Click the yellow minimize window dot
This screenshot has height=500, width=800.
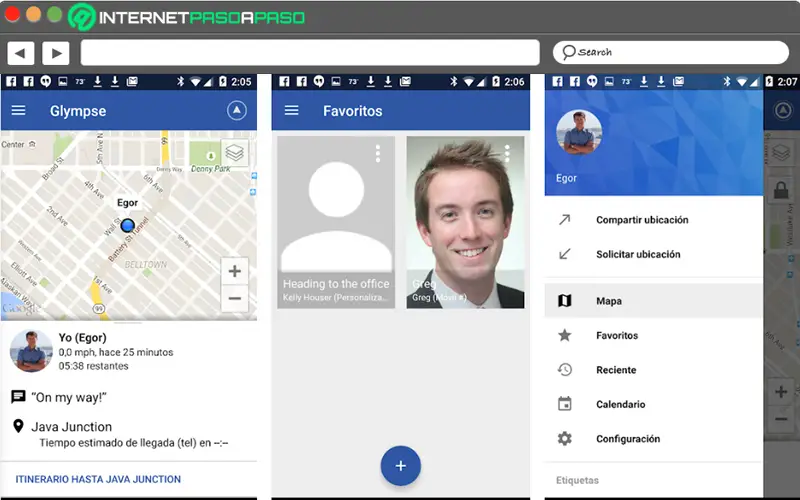pyautogui.click(x=33, y=14)
